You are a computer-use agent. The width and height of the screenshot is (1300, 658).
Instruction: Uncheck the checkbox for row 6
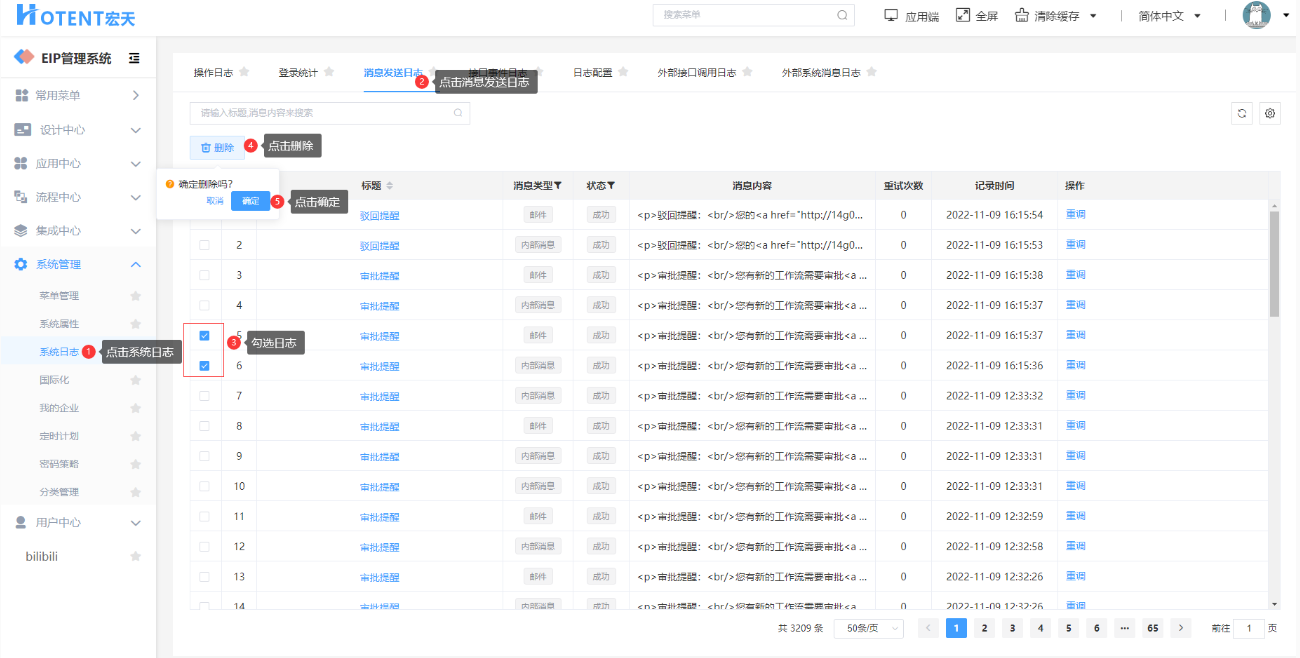(x=204, y=366)
